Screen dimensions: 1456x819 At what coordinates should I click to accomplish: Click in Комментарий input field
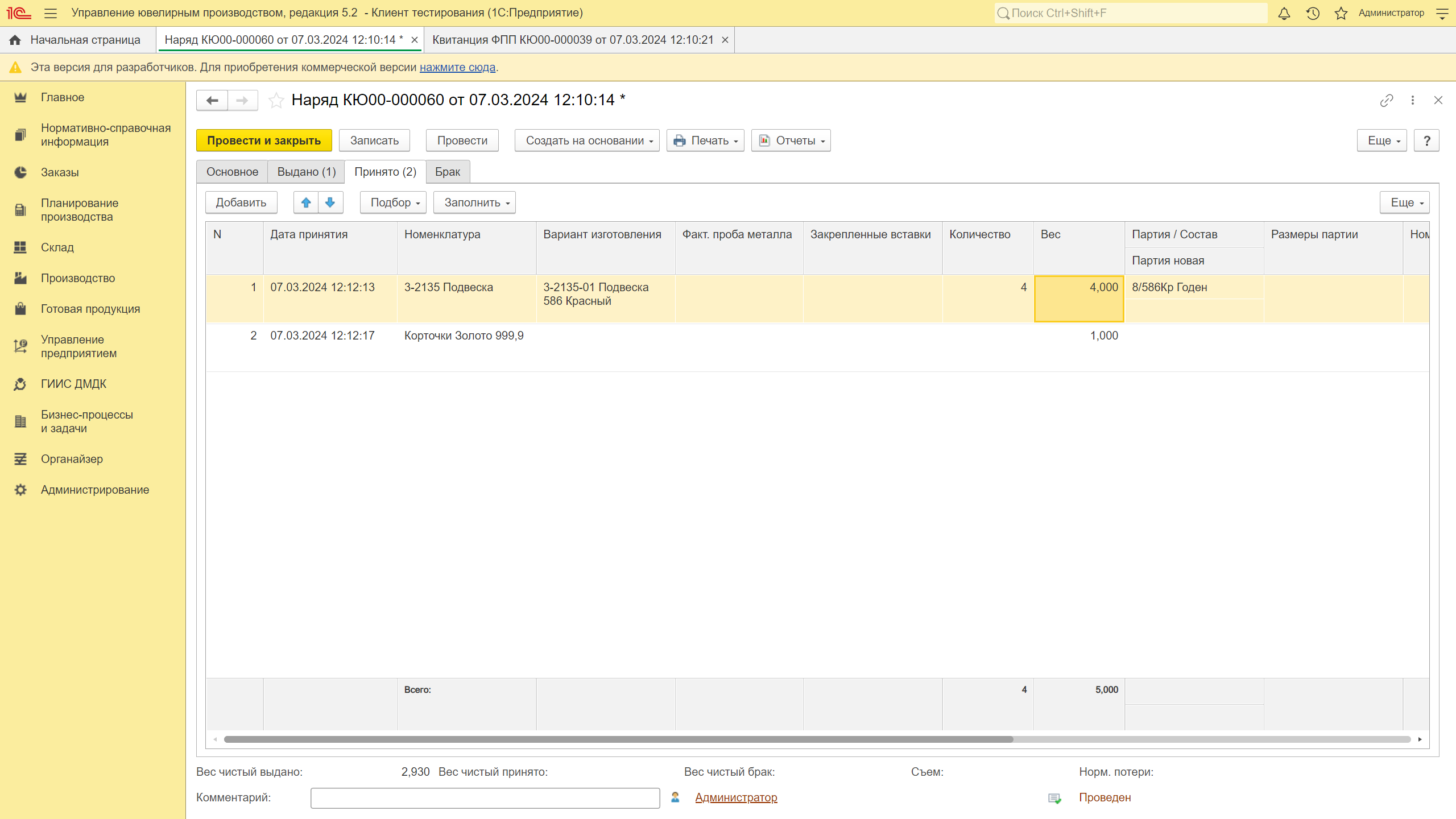485,798
